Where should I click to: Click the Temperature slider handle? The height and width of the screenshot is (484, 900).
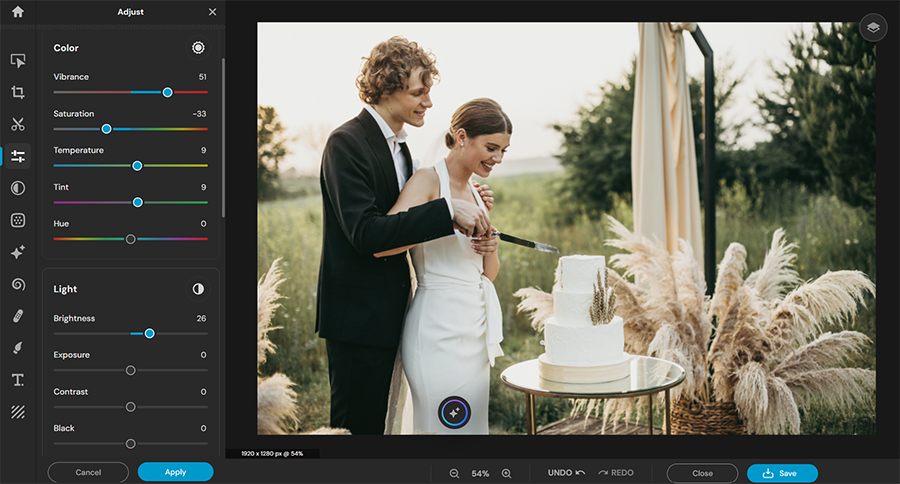point(137,166)
